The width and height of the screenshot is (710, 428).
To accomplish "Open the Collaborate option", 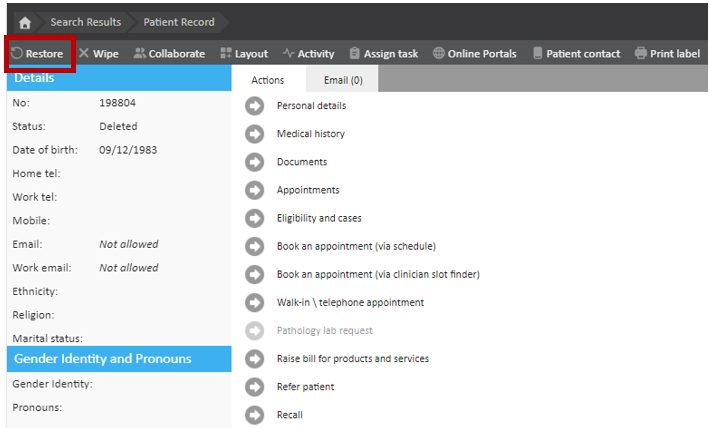I will click(x=169, y=54).
